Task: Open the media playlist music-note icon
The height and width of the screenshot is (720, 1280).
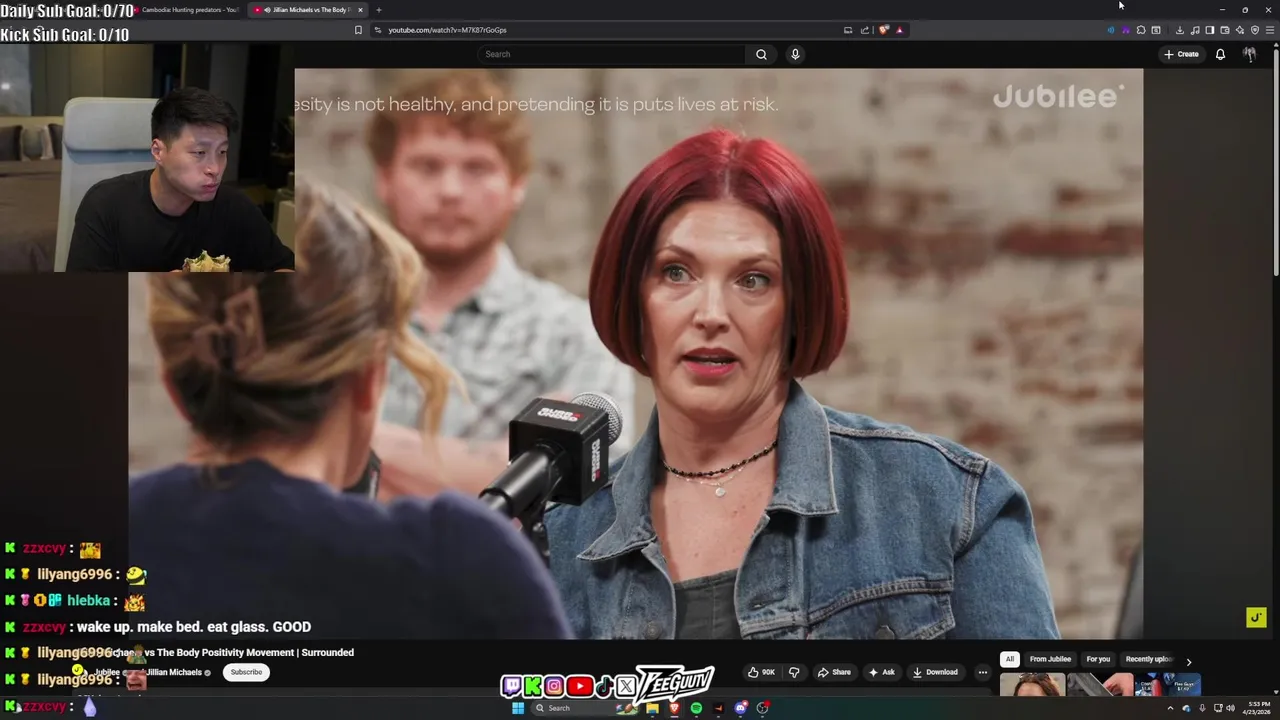Action: (x=1195, y=30)
